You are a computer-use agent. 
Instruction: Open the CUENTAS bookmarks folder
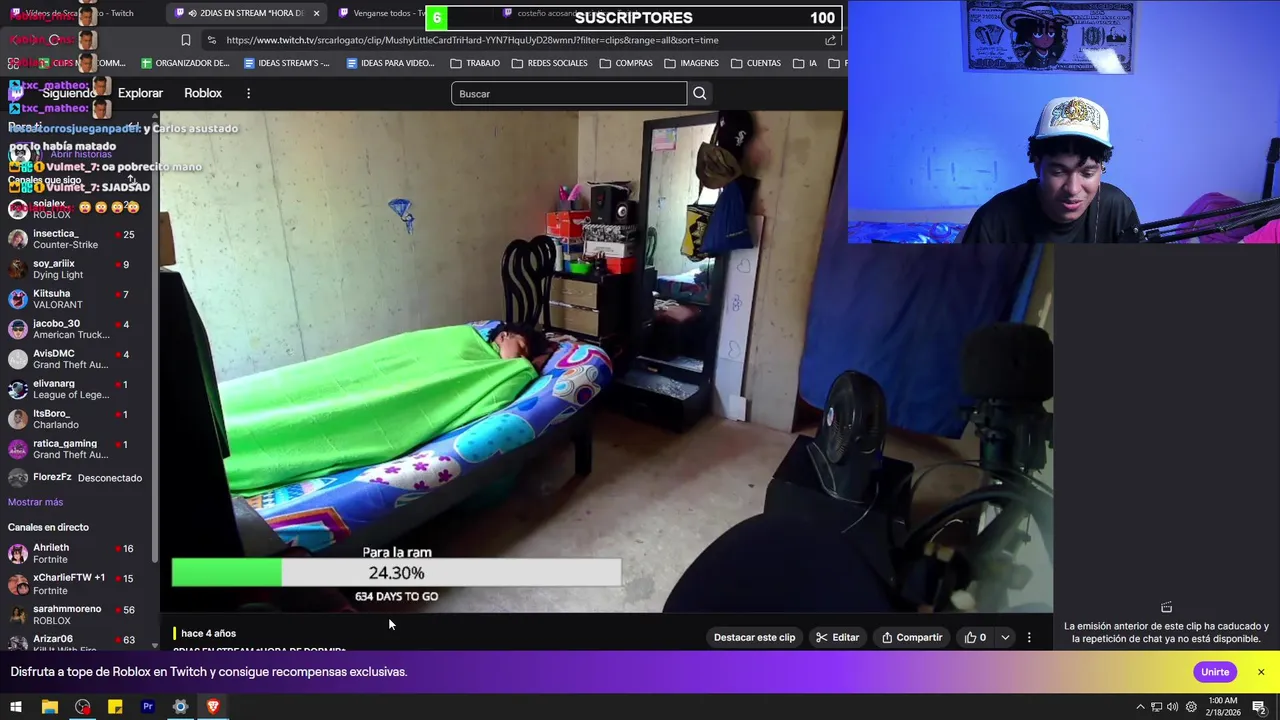click(x=756, y=63)
